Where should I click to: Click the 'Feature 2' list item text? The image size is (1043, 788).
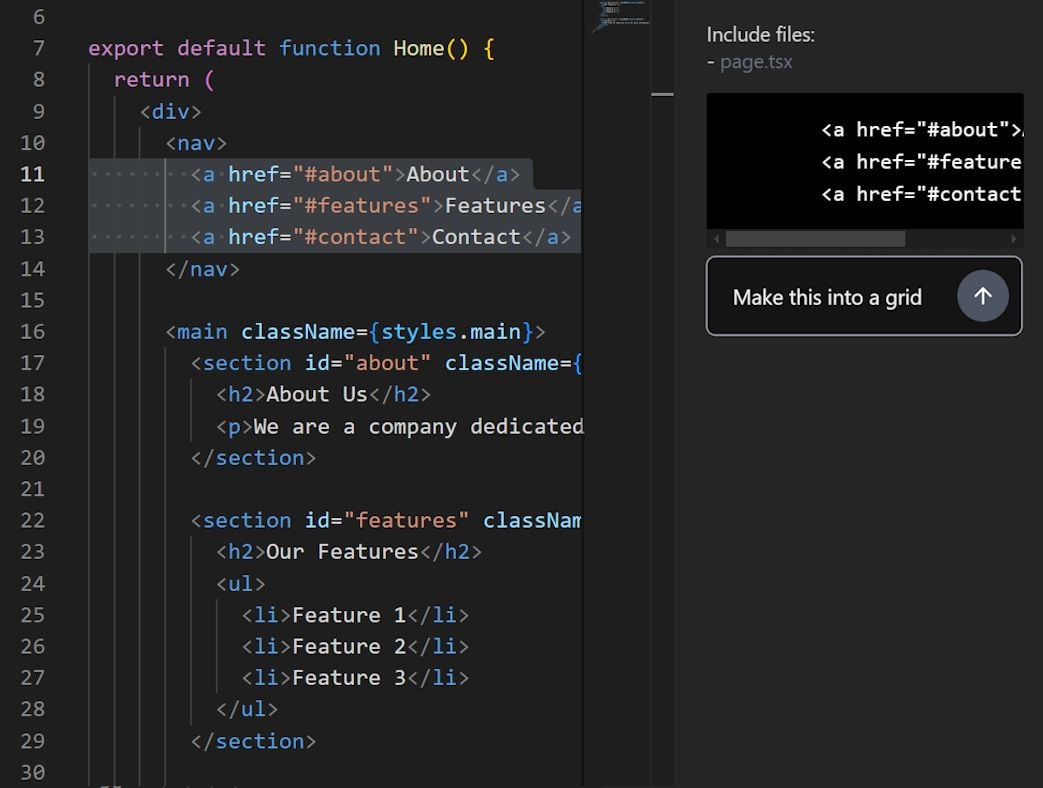pos(350,646)
